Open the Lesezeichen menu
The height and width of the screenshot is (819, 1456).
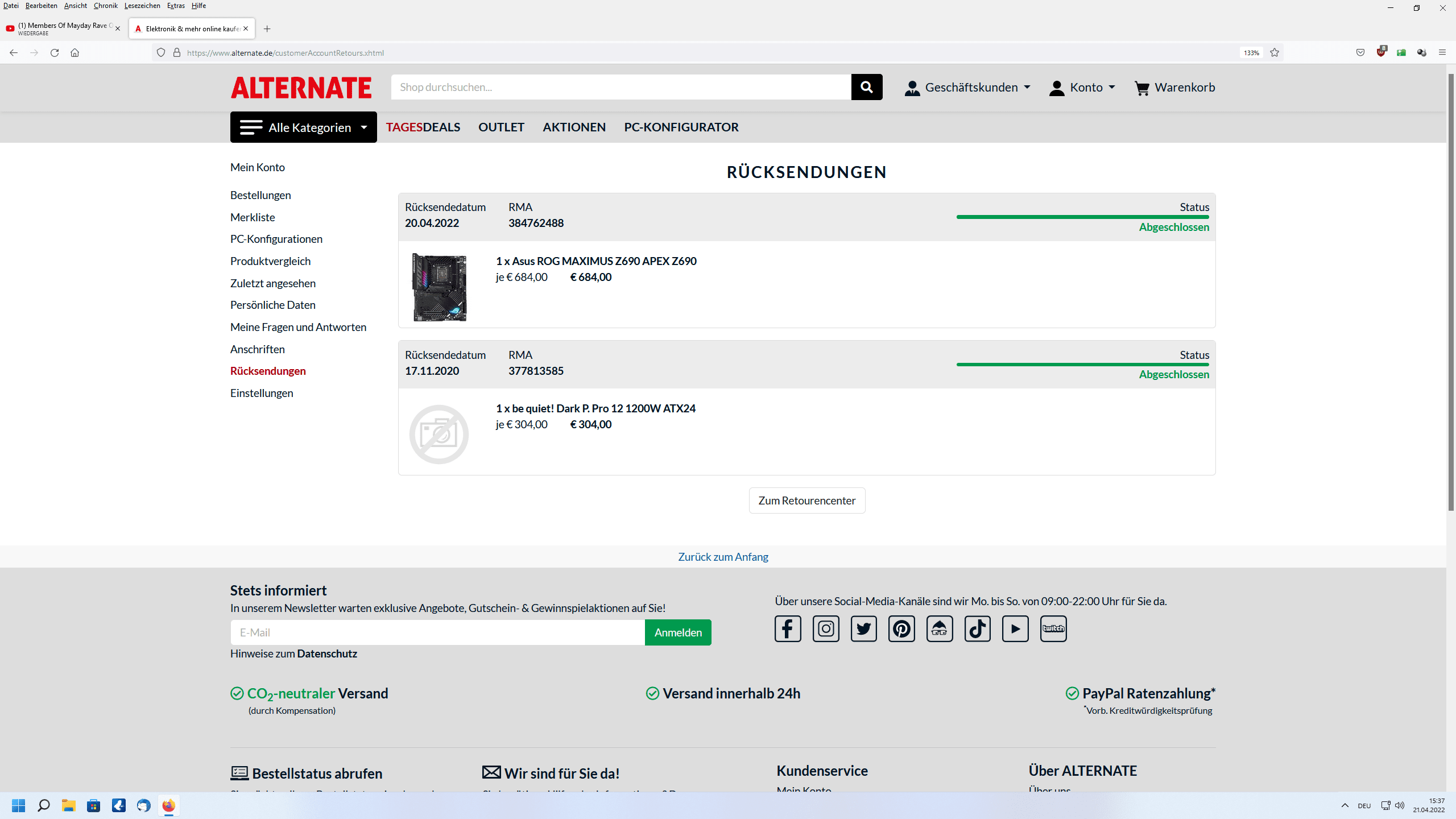pyautogui.click(x=142, y=6)
